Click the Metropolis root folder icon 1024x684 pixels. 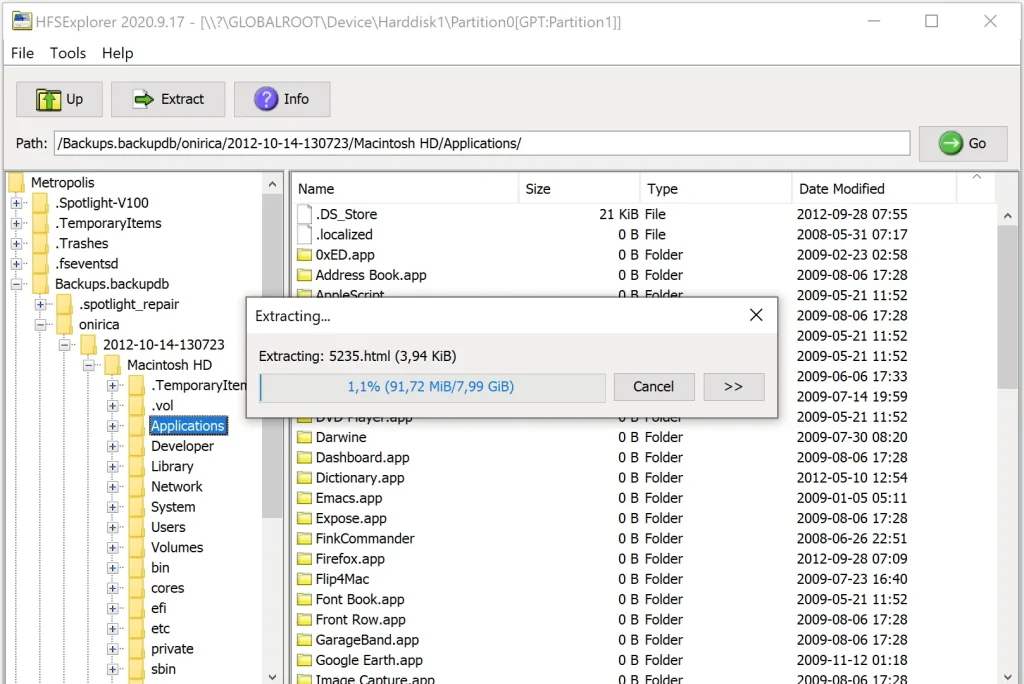click(17, 183)
